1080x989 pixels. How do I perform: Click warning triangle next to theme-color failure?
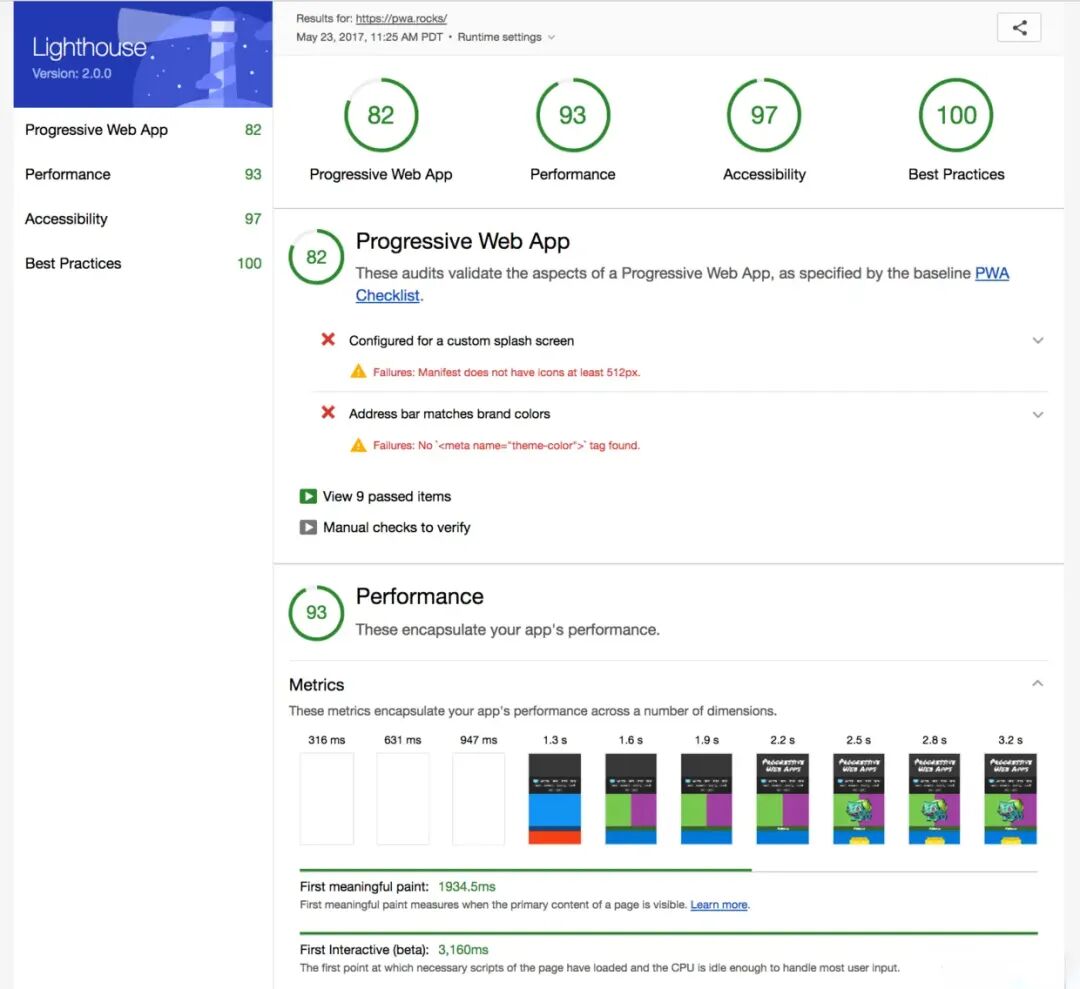click(x=358, y=445)
